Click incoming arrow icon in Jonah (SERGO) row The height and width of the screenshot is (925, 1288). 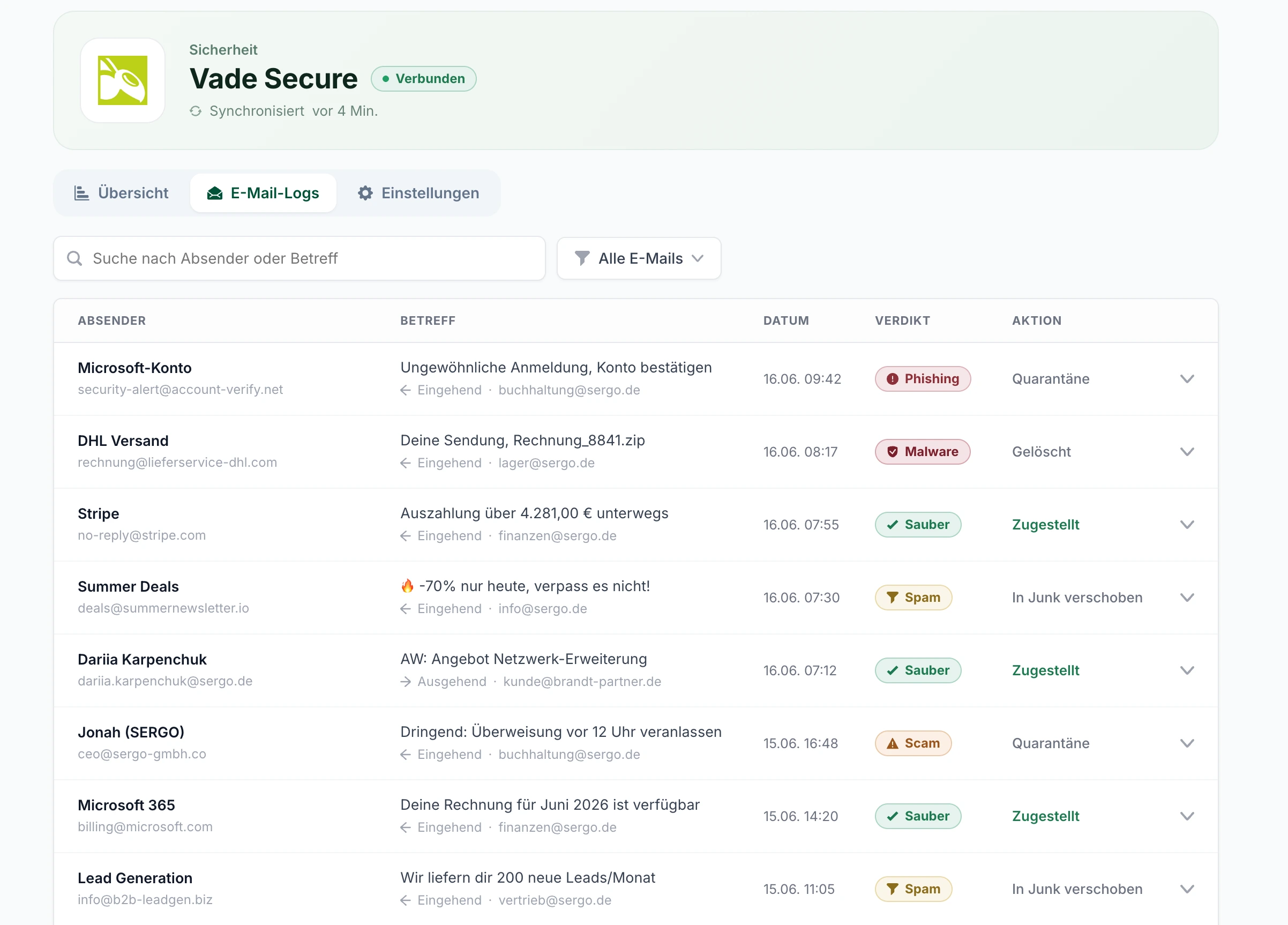pyautogui.click(x=406, y=755)
